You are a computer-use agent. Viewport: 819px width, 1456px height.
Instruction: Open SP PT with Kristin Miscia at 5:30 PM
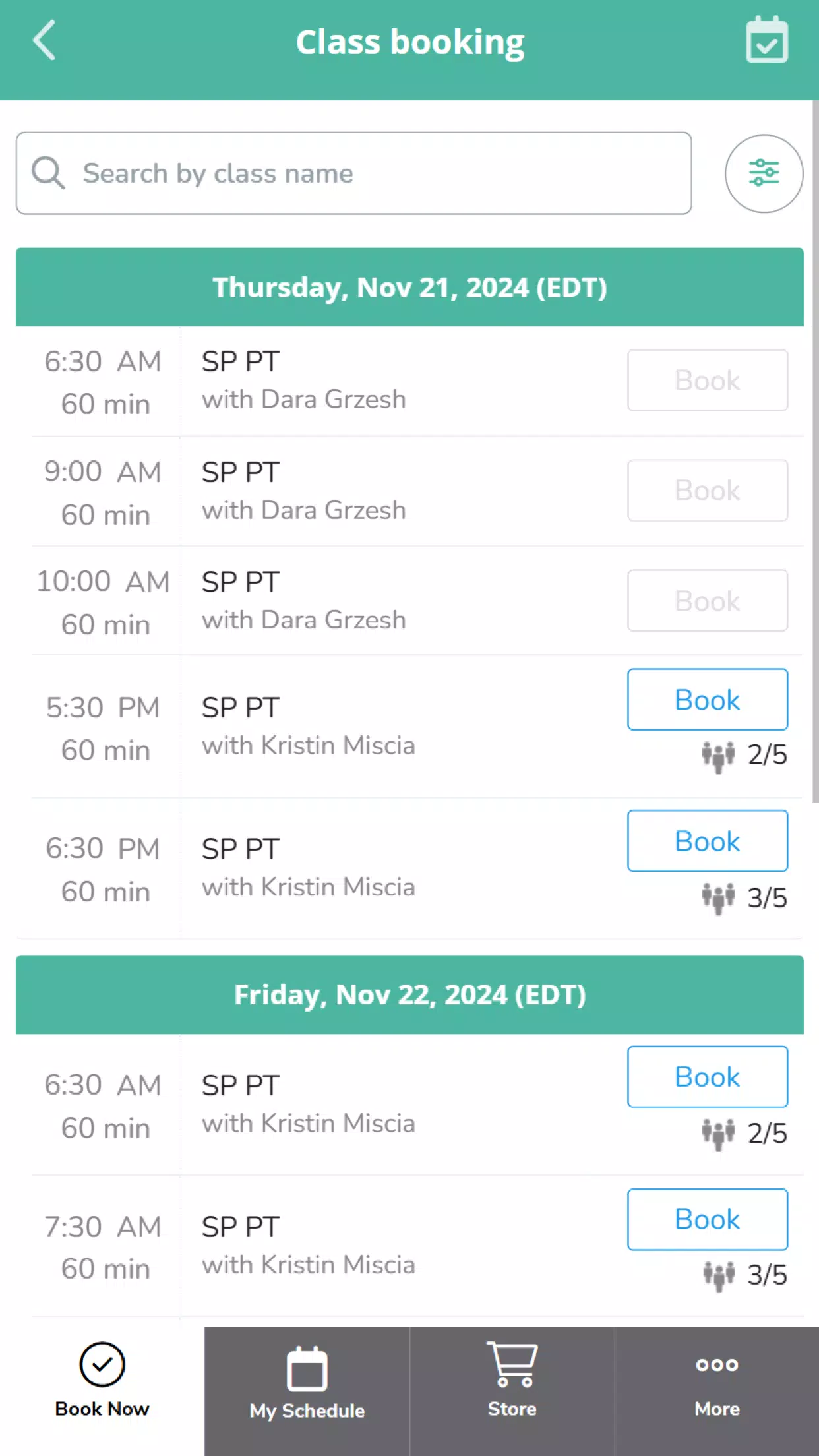click(x=309, y=727)
